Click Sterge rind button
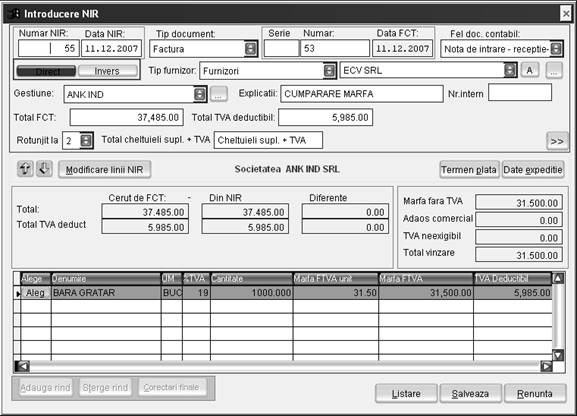The height and width of the screenshot is (416, 577). pos(105,388)
